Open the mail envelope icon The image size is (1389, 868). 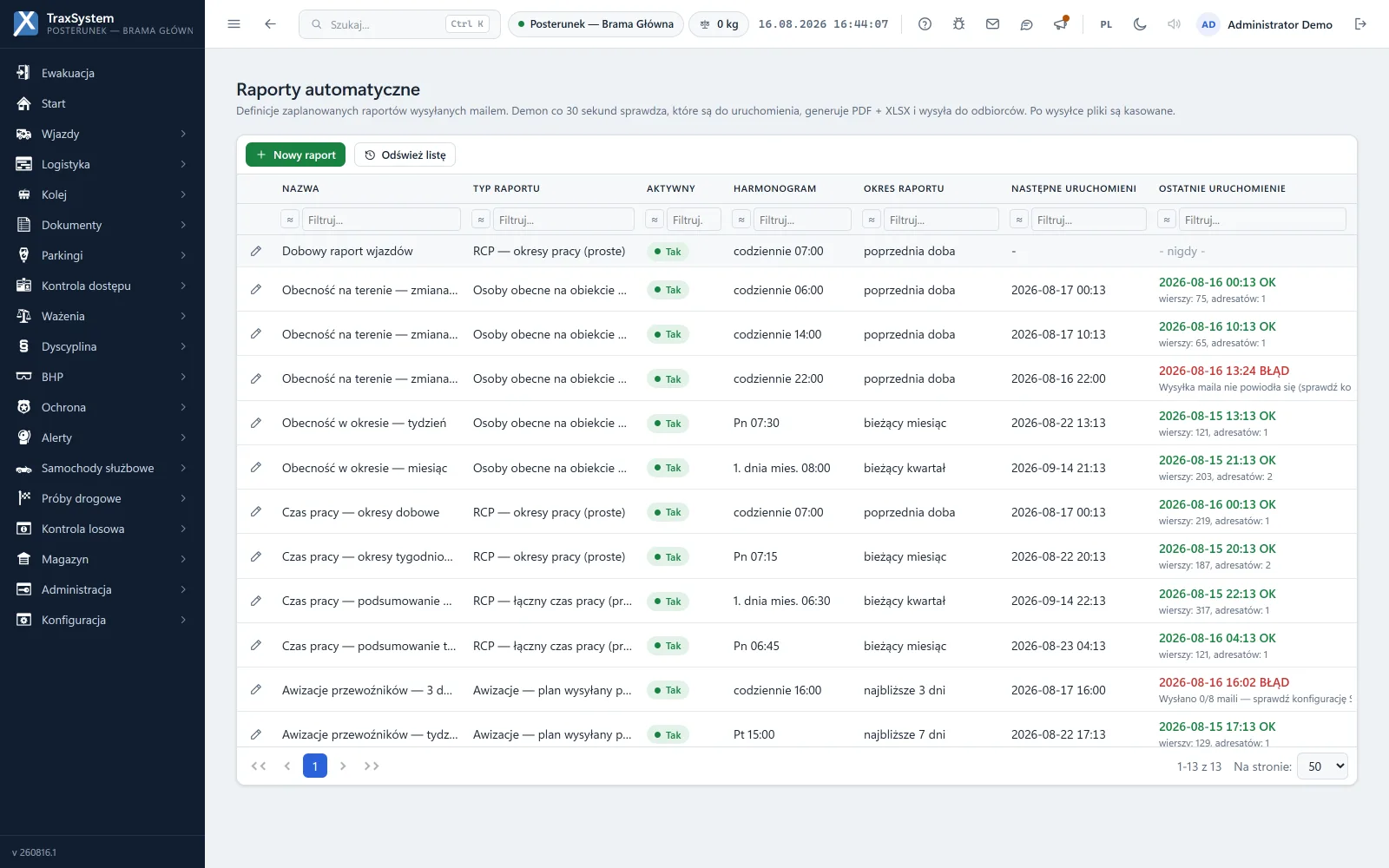coord(992,24)
